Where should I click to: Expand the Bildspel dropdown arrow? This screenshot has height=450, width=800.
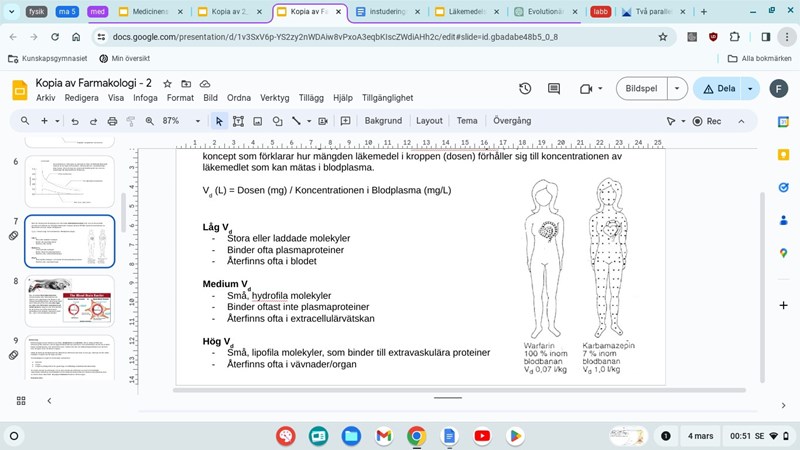(676, 88)
